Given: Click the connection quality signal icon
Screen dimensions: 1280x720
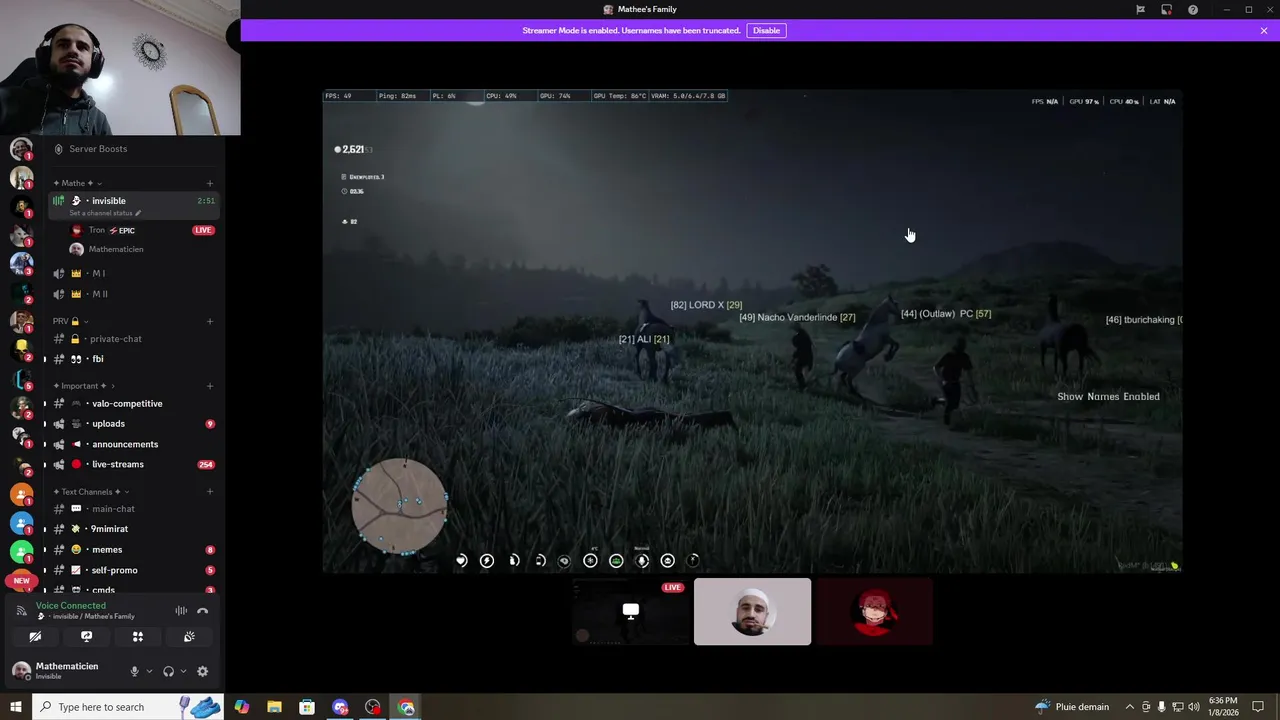Looking at the screenshot, I should coord(22,611).
